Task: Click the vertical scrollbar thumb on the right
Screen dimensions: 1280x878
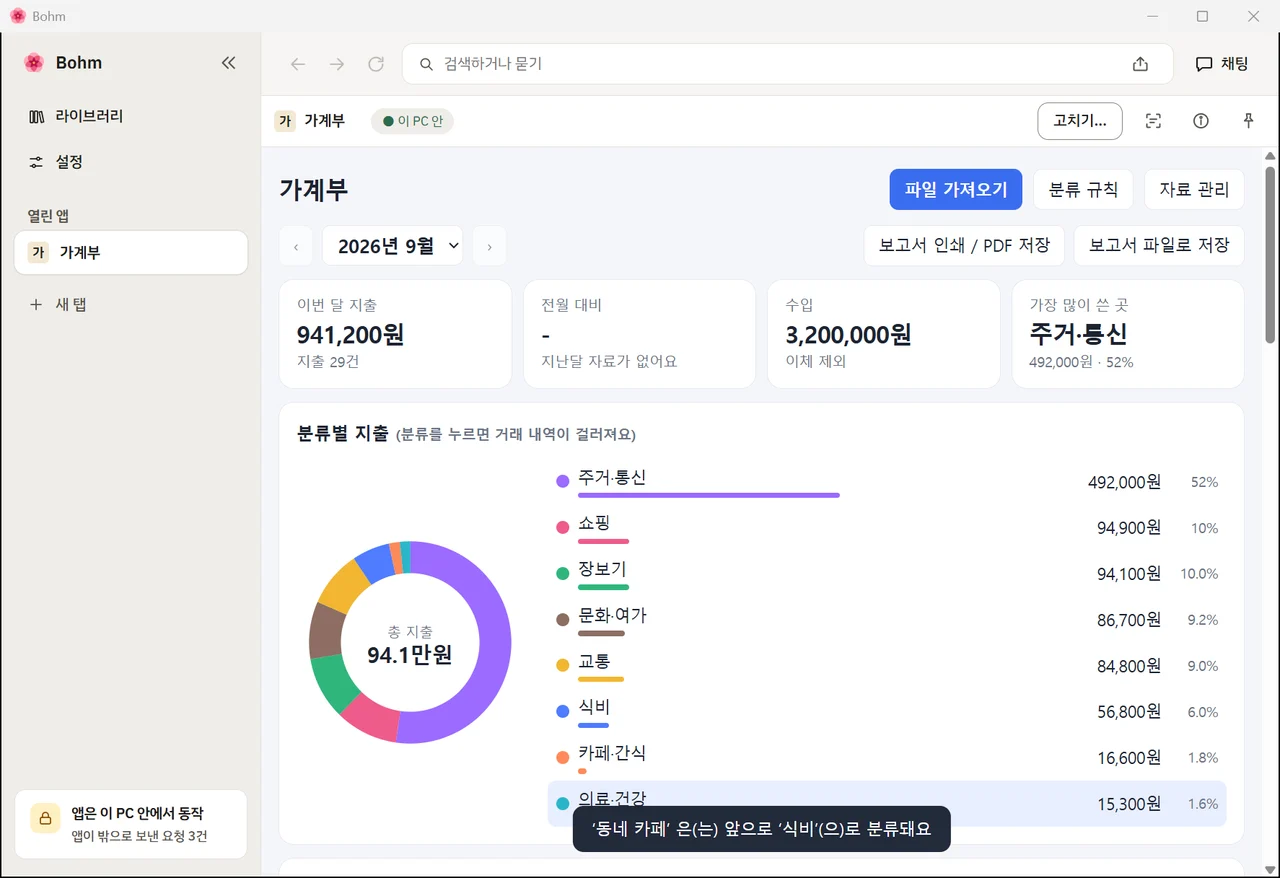Action: 1270,255
